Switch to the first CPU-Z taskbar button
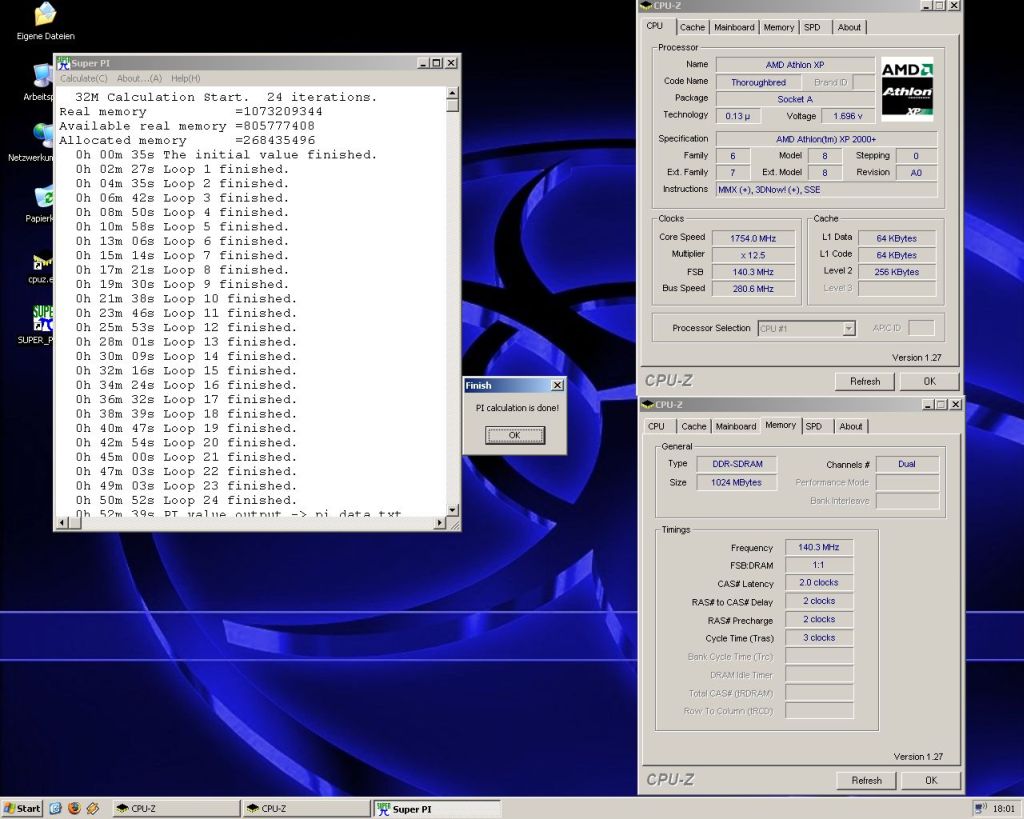This screenshot has width=1024, height=819. [176, 809]
